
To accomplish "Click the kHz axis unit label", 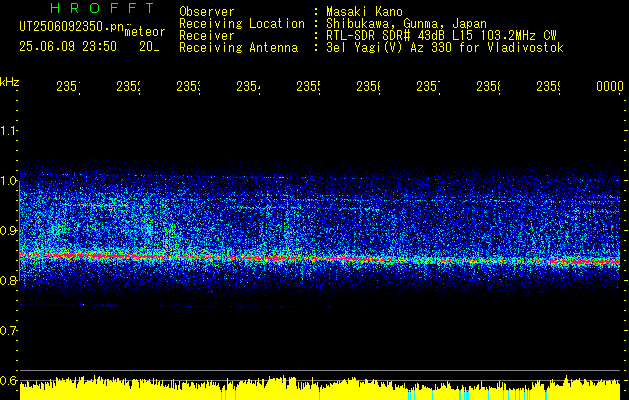I will coord(9,82).
